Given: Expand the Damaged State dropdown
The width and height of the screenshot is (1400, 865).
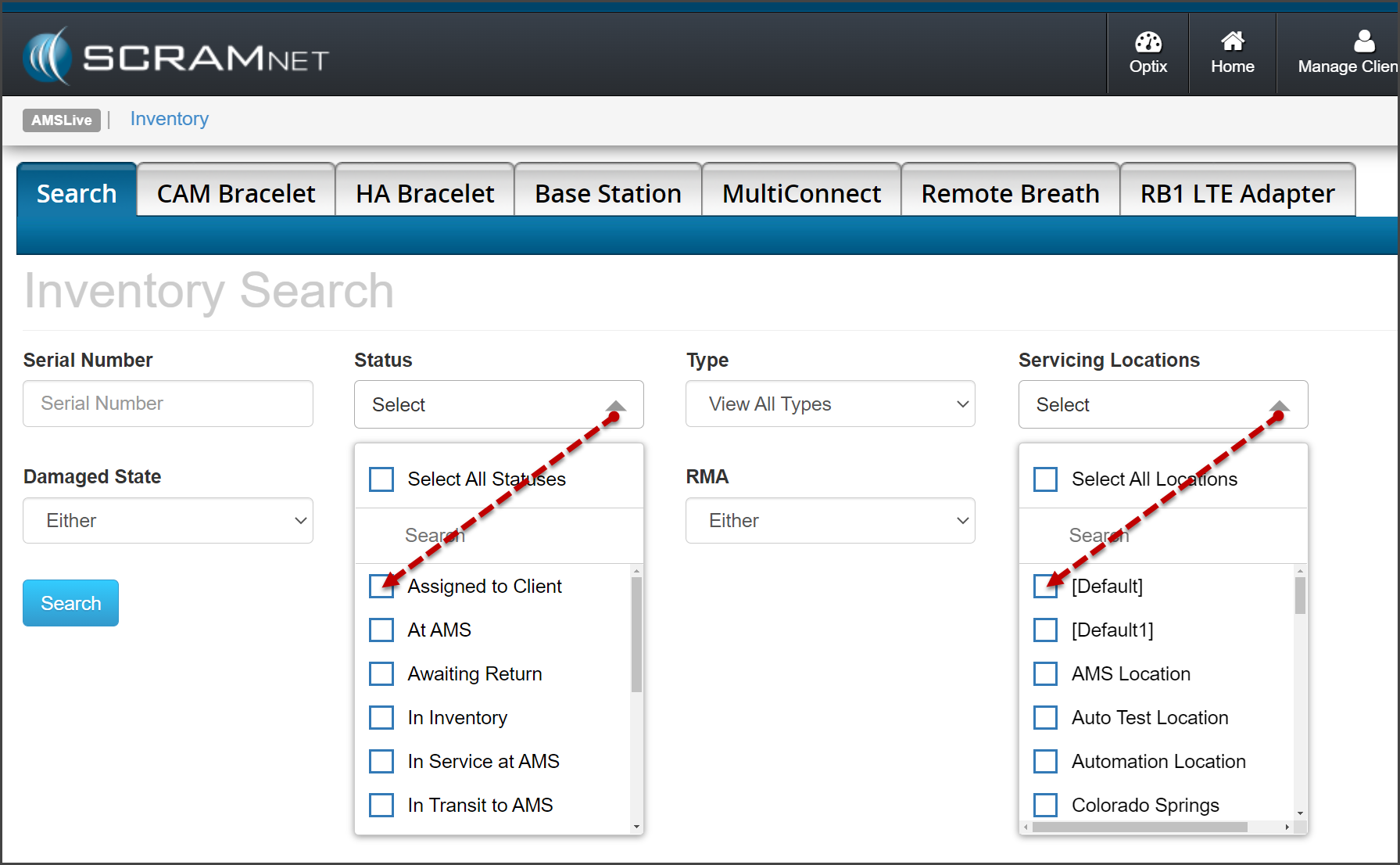Looking at the screenshot, I should click(x=168, y=521).
